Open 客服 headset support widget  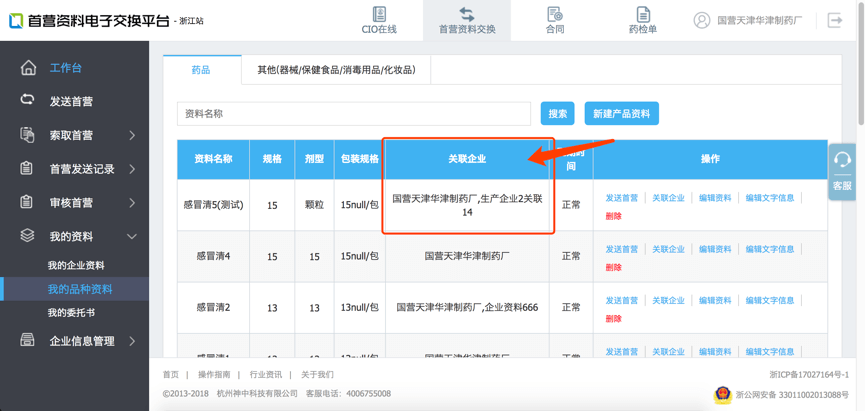point(842,172)
